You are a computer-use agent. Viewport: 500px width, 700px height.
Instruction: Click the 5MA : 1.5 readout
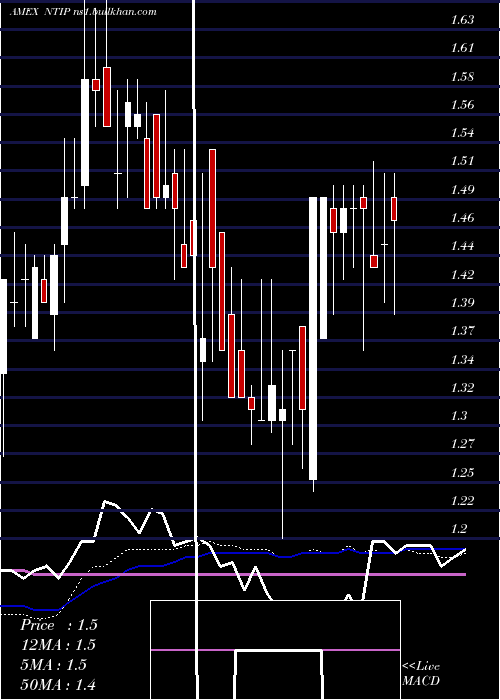coord(53,665)
